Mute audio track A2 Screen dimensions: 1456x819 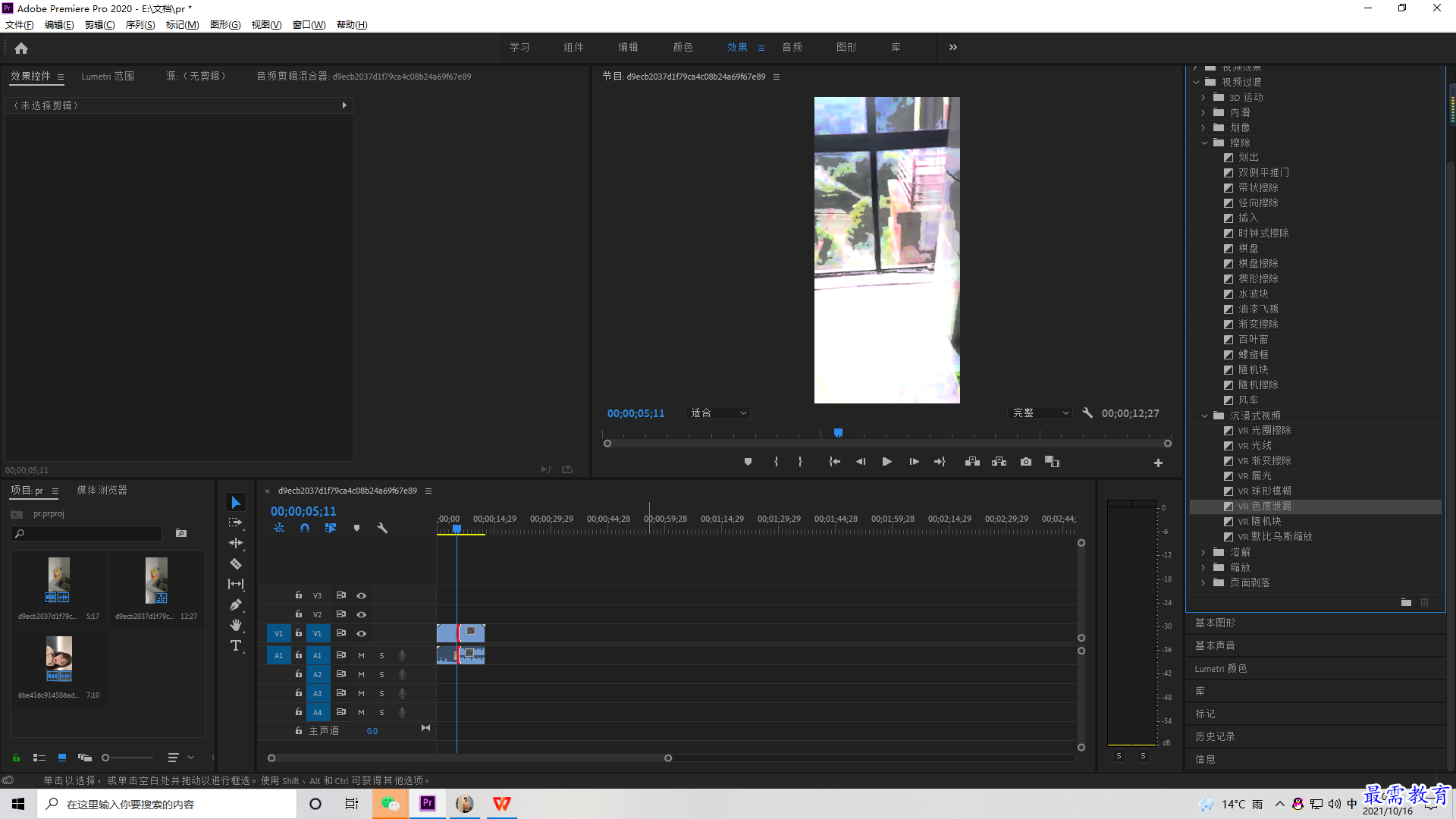(361, 674)
